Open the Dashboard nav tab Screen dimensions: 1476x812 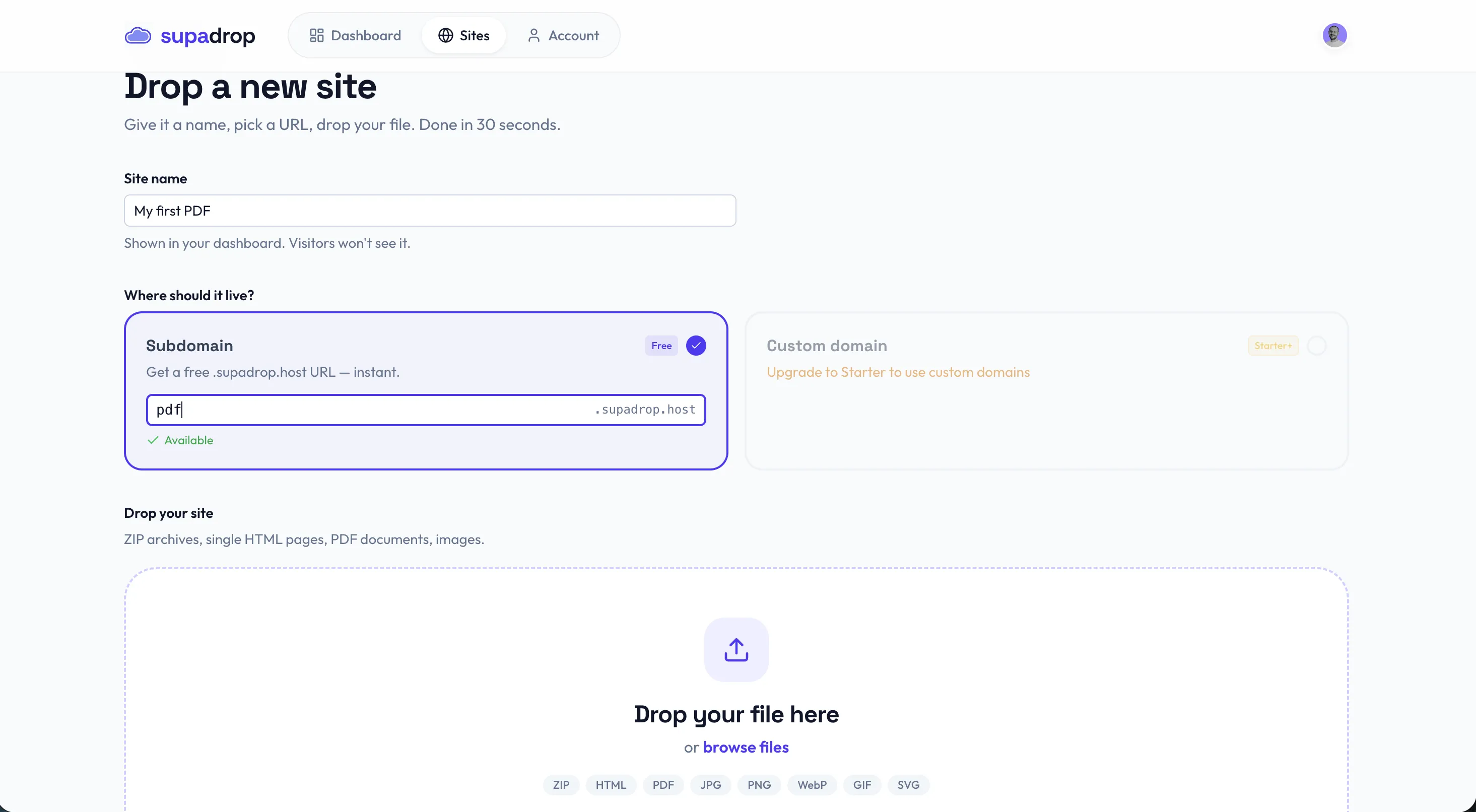pyautogui.click(x=355, y=36)
